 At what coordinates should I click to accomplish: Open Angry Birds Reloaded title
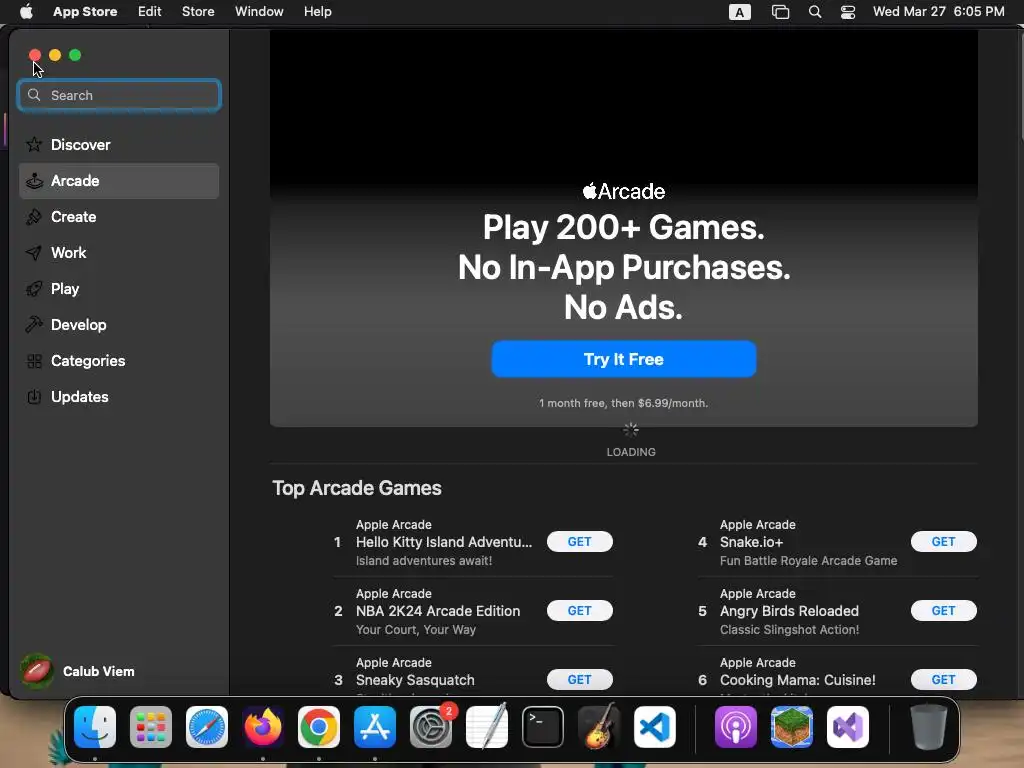point(790,611)
